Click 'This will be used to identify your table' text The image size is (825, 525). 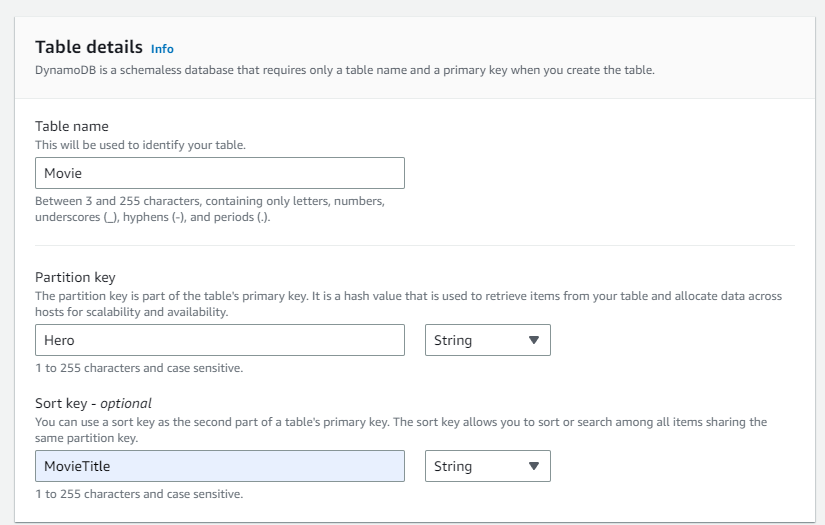pyautogui.click(x=140, y=145)
